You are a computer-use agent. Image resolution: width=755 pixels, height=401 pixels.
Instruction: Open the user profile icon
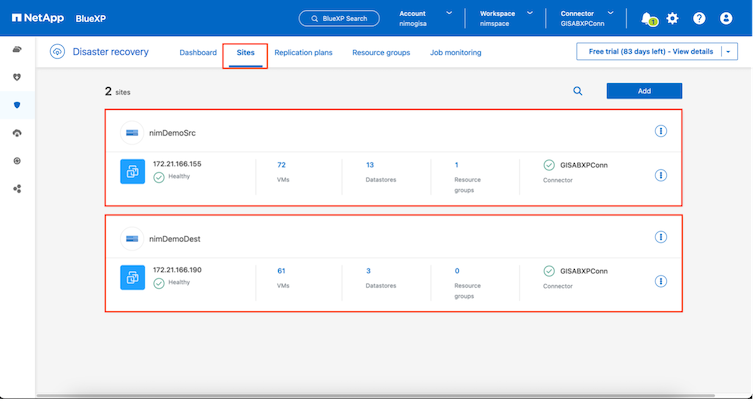[x=726, y=18]
